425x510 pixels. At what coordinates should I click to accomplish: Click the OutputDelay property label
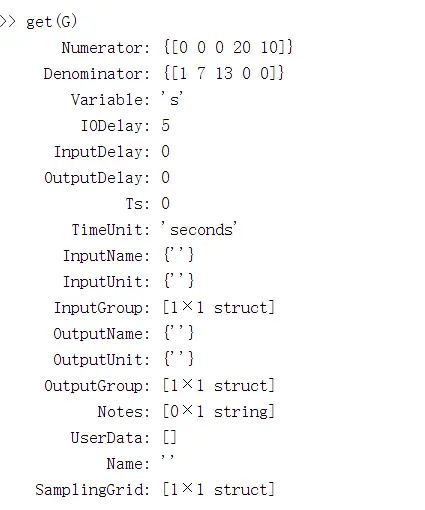pos(97,178)
